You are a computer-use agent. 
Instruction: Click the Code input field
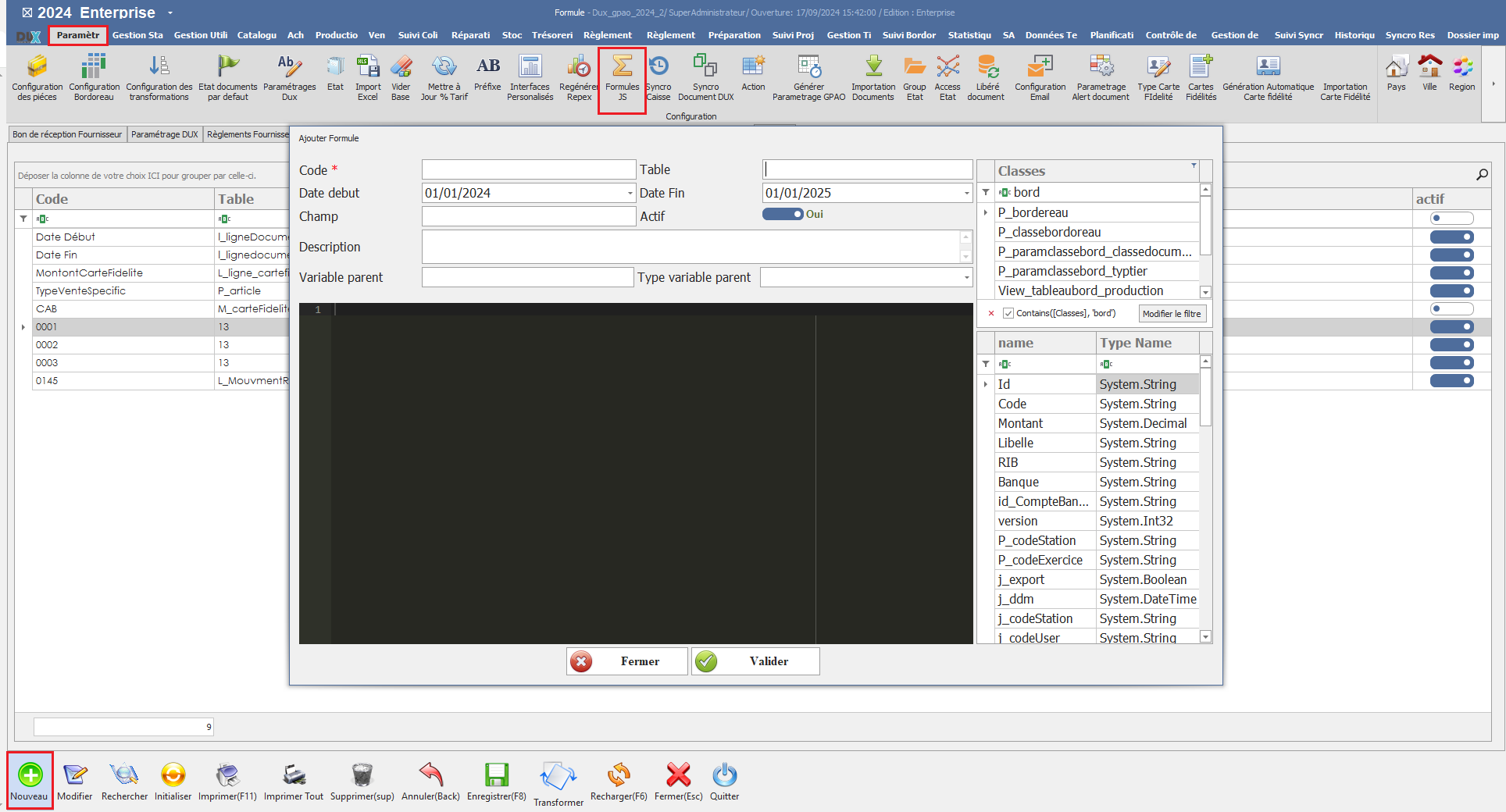[x=529, y=169]
